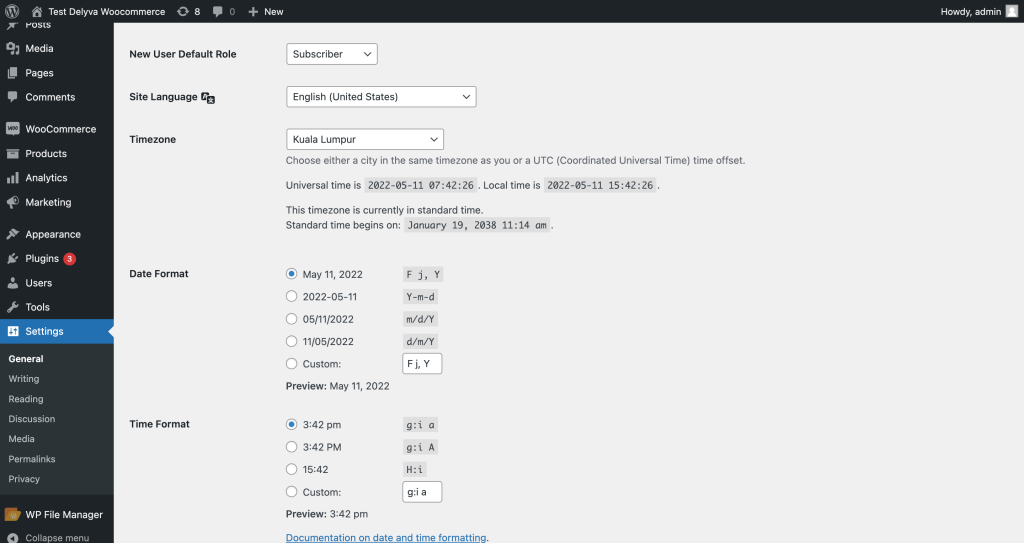1024x543 pixels.
Task: Open the comments bubble icon in the admin bar
Action: (x=217, y=12)
